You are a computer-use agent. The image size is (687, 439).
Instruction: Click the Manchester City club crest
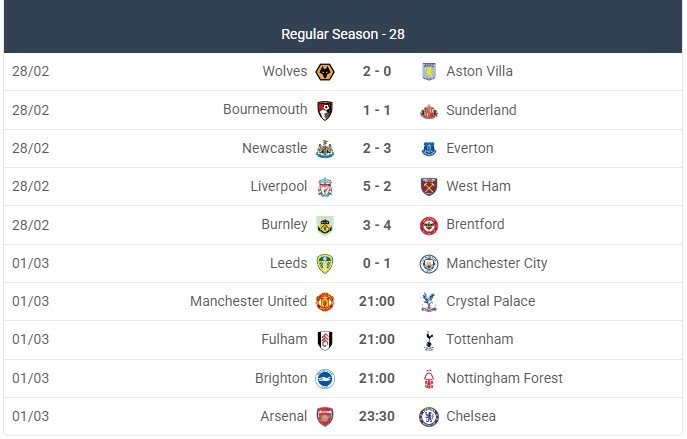point(429,264)
